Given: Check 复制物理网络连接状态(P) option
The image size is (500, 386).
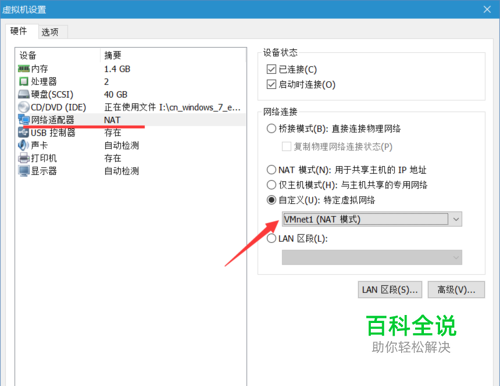Looking at the screenshot, I should [286, 147].
